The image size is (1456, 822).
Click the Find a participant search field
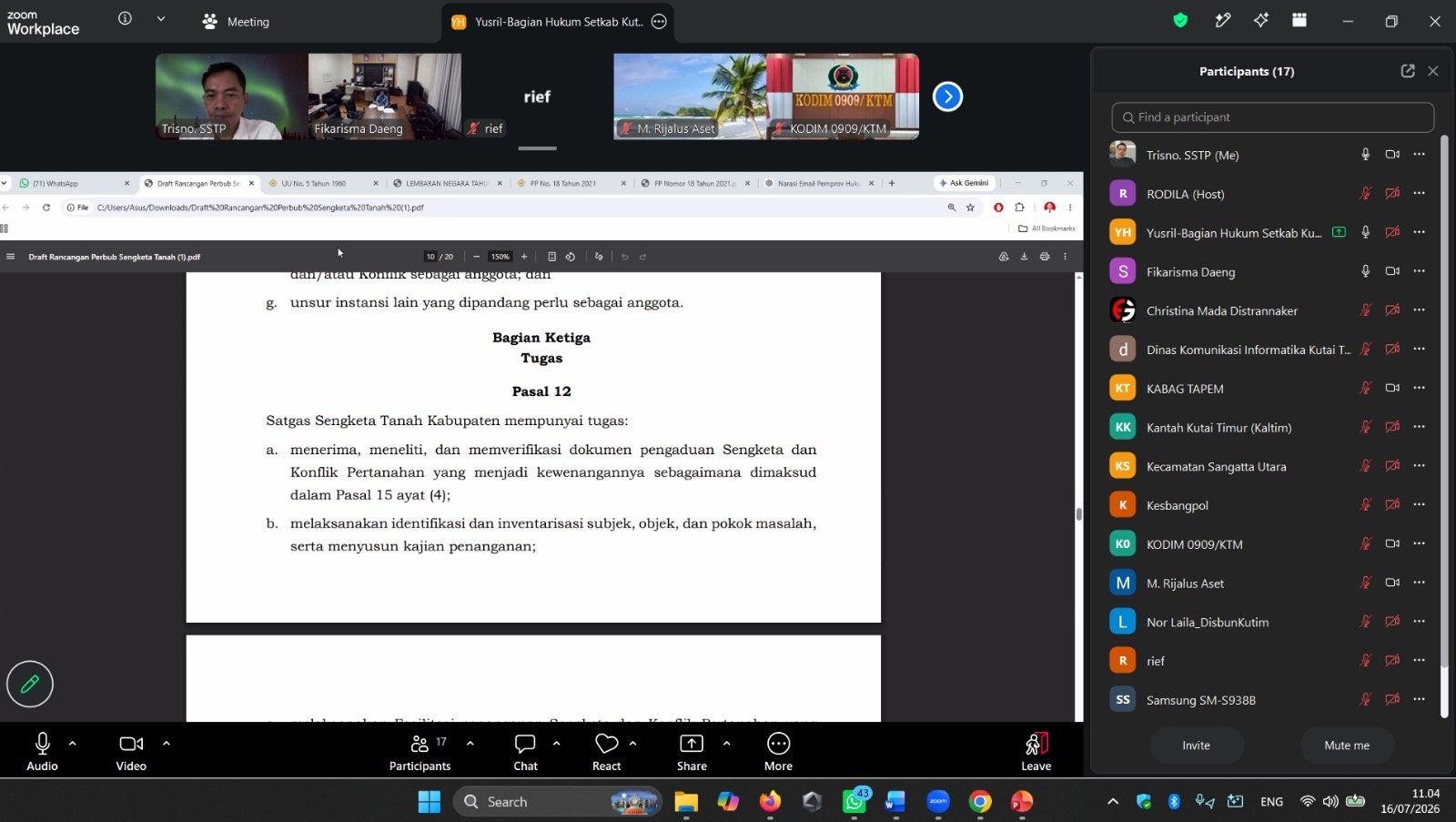click(x=1272, y=117)
